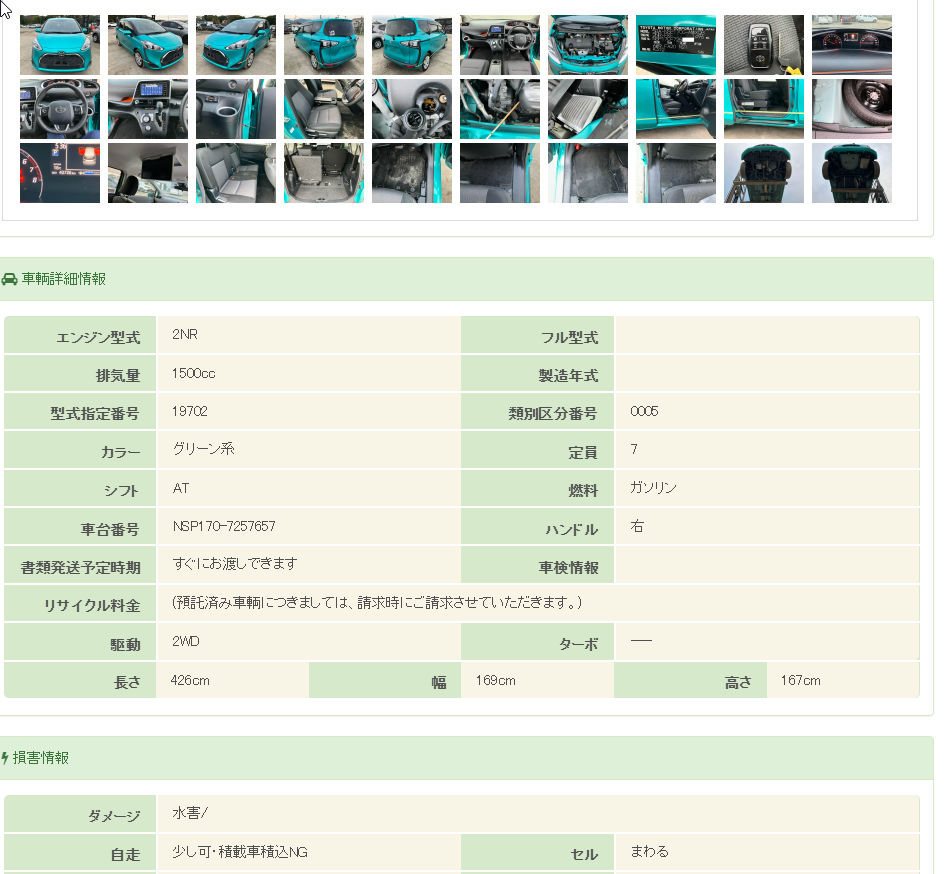Click the 損害情報 section header

coord(41,758)
